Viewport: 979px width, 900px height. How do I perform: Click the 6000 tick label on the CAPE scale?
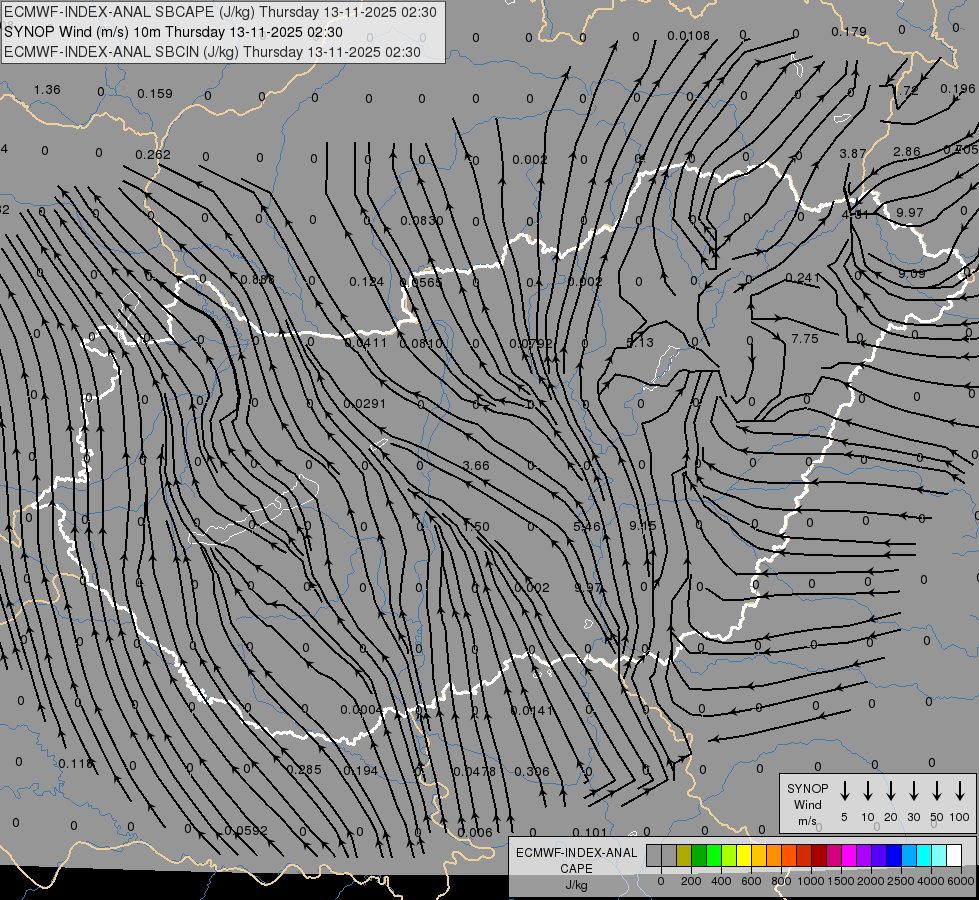(x=960, y=881)
